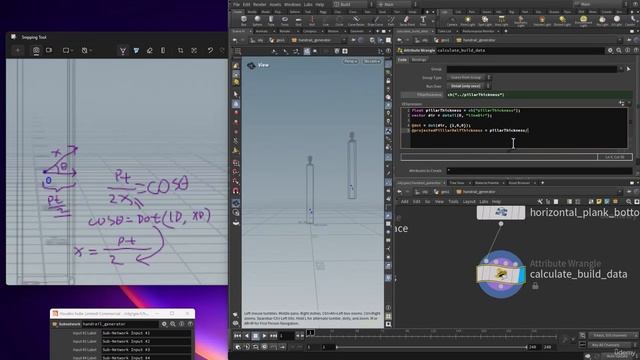The image size is (640, 360).
Task: Select the Snip camera mode in Snipping Tool
Action: coord(36,50)
